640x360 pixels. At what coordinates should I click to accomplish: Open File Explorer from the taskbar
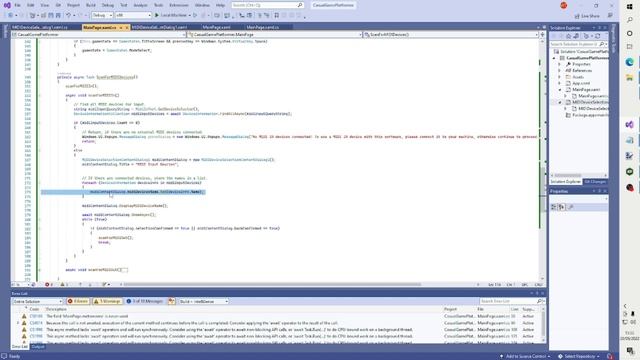coord(629,78)
